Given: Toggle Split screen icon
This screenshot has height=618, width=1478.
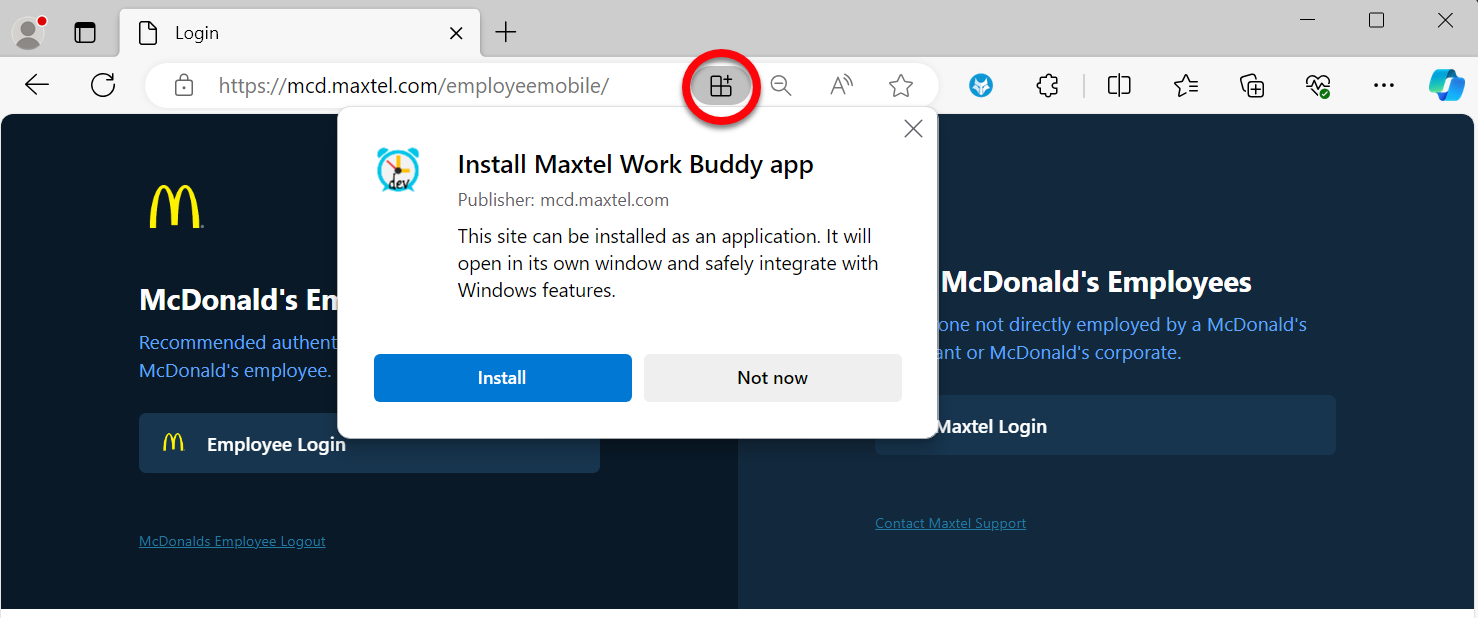Looking at the screenshot, I should click(1119, 86).
